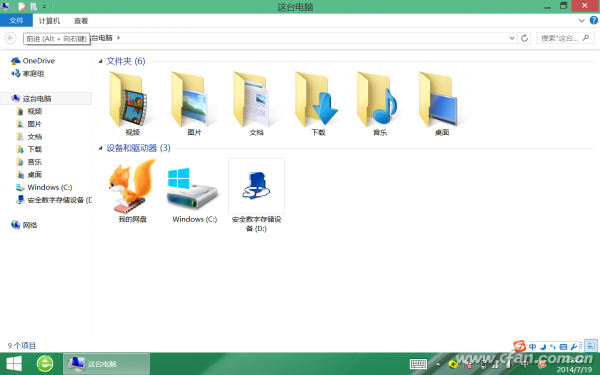Click the 2014/7/19 taskbar date
600x375 pixels.
pos(574,370)
